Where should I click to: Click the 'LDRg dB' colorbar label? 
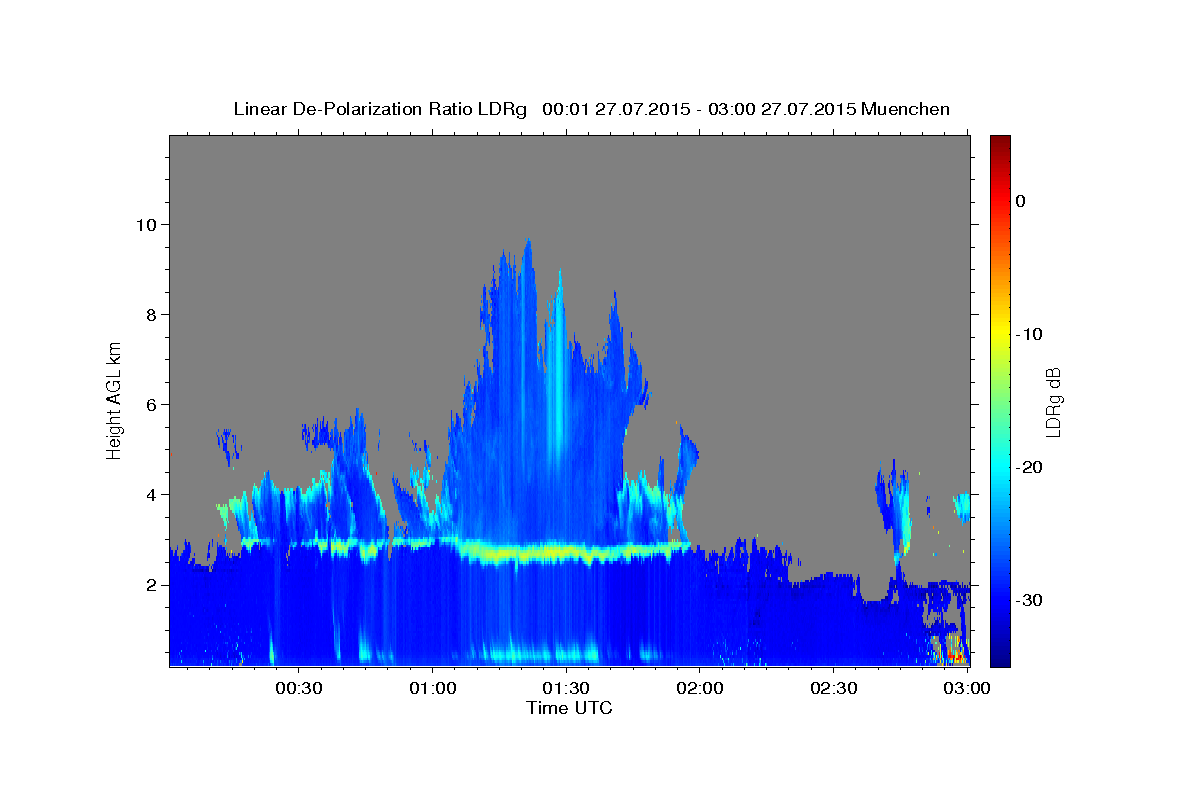coord(1053,402)
